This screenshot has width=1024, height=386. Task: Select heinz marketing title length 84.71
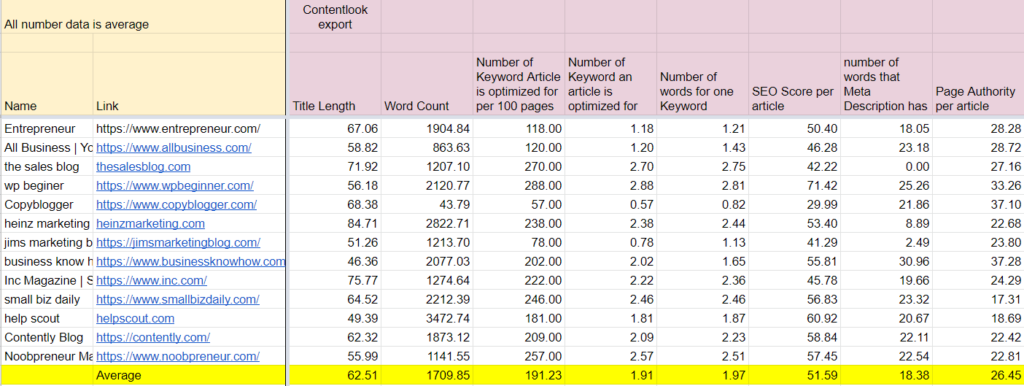[x=334, y=223]
